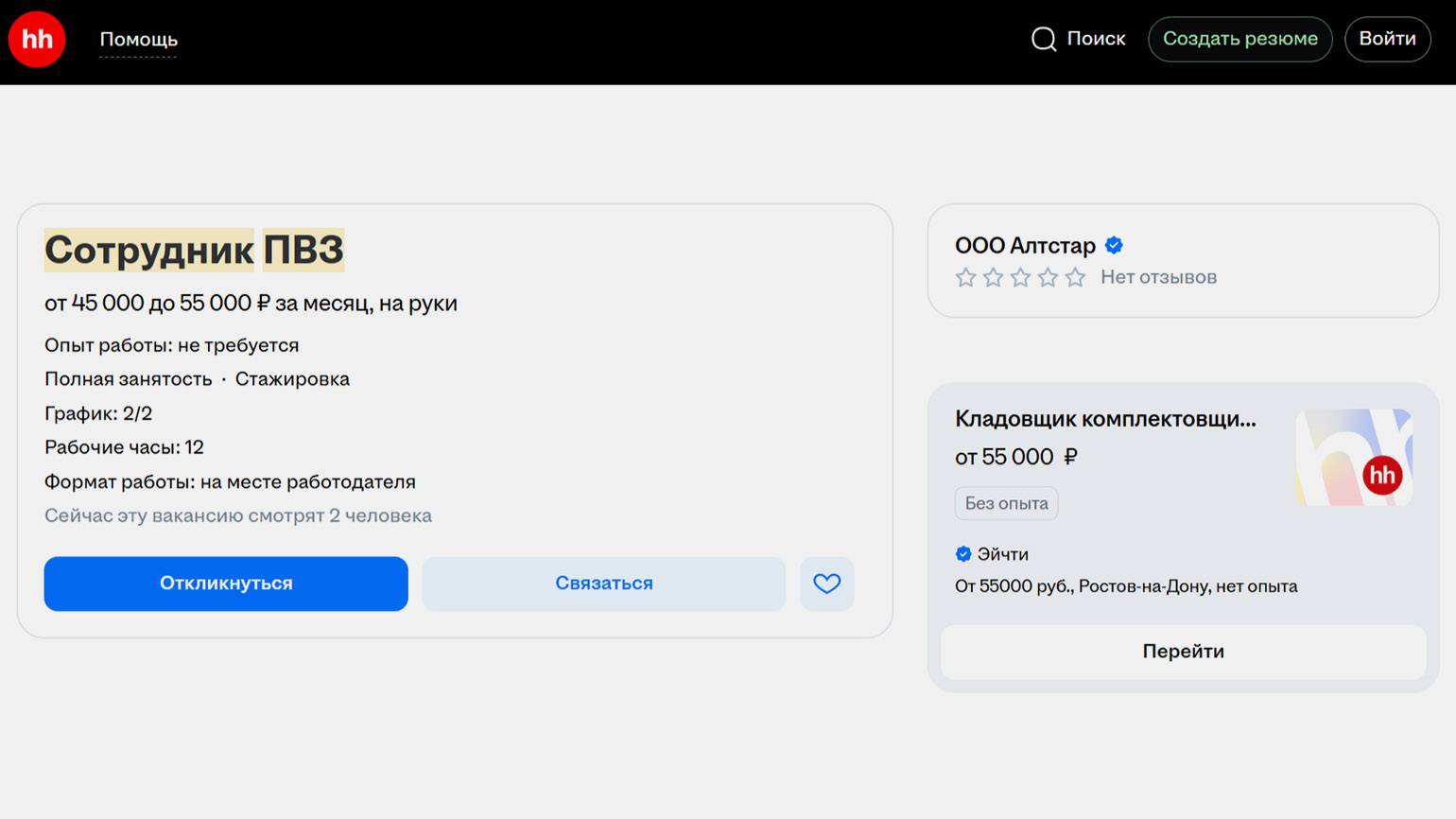Click the second rating star
Image resolution: width=1456 pixels, height=819 pixels.
(x=993, y=277)
